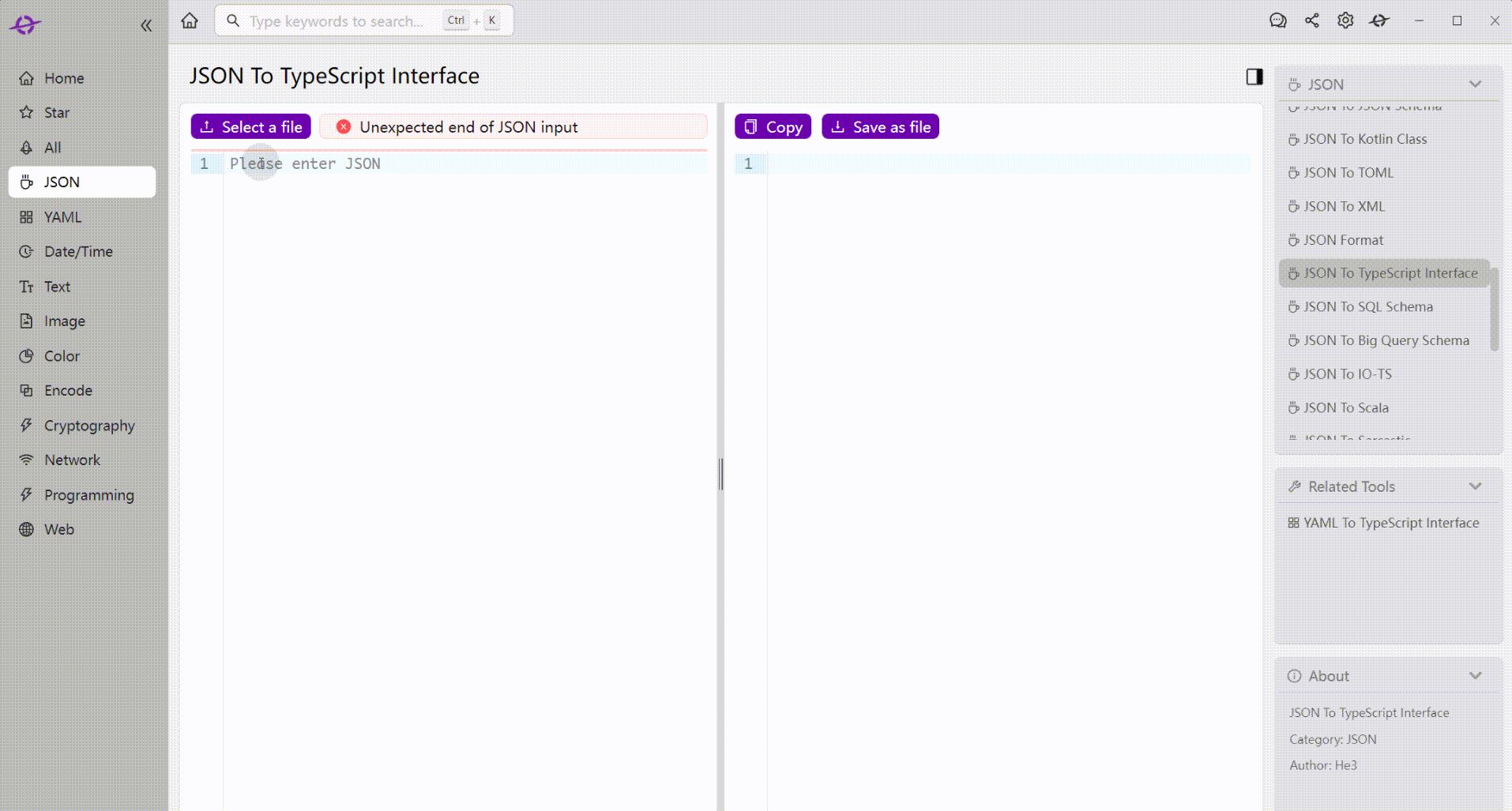
Task: Open JSON To Kotlin Class tool
Action: [1384, 139]
